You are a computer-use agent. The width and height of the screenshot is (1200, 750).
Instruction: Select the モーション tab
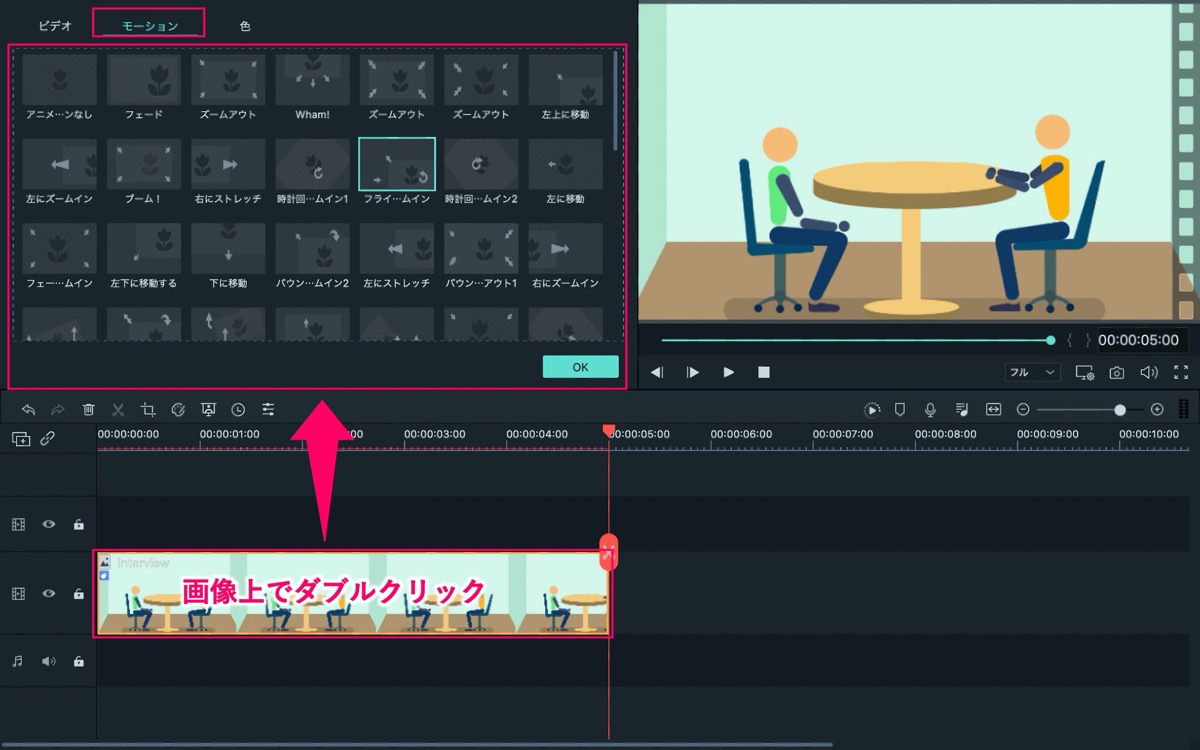click(150, 26)
